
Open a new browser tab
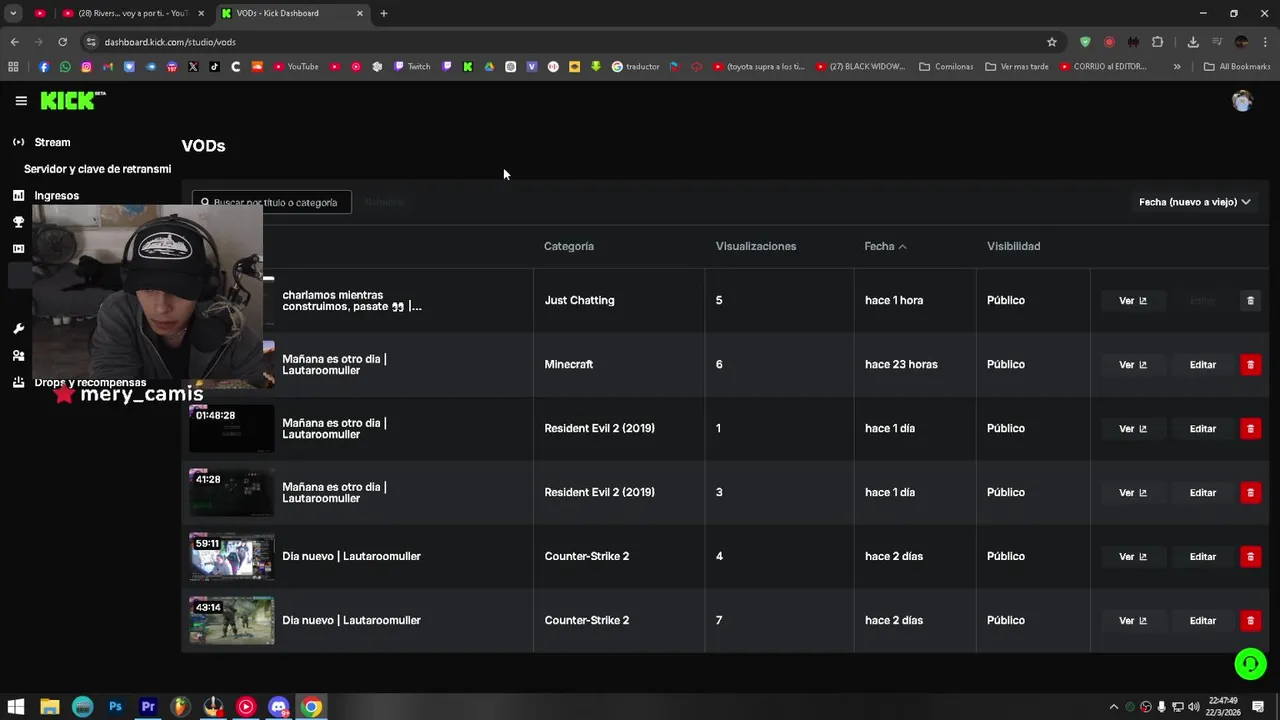(384, 13)
